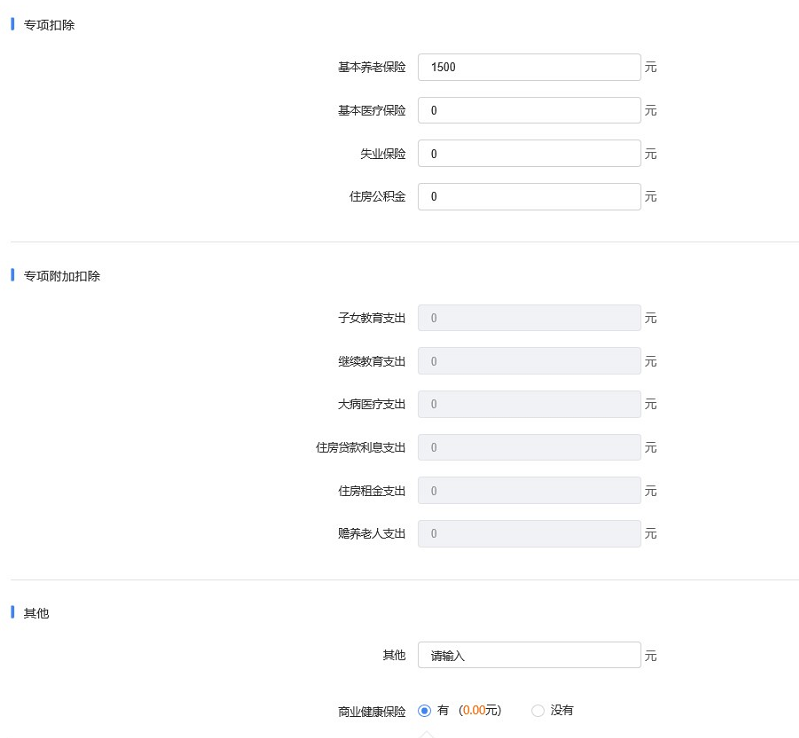Focus the 基本医疗保险 amount field
Viewport: 799px width, 738px height.
pyautogui.click(x=529, y=110)
